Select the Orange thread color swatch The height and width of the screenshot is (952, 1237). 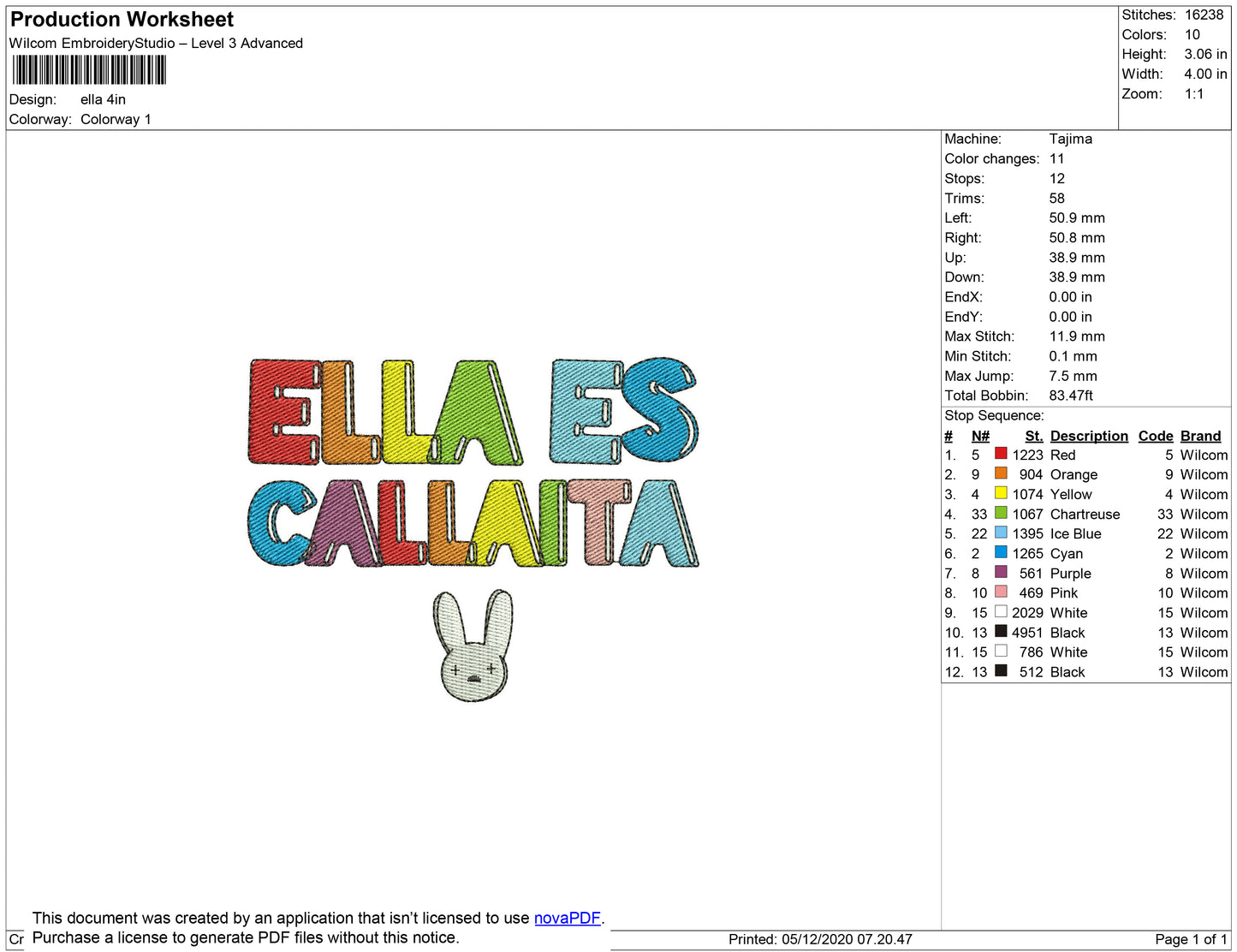tap(1000, 473)
